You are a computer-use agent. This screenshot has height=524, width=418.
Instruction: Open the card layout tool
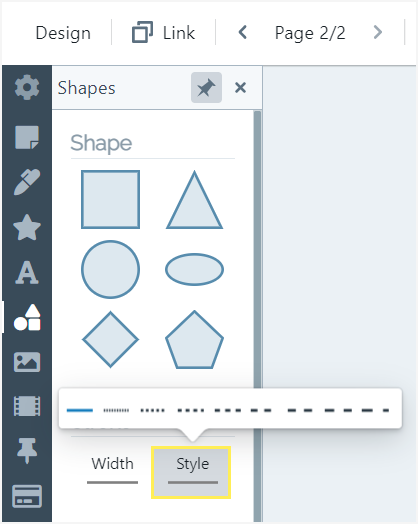[x=27, y=496]
